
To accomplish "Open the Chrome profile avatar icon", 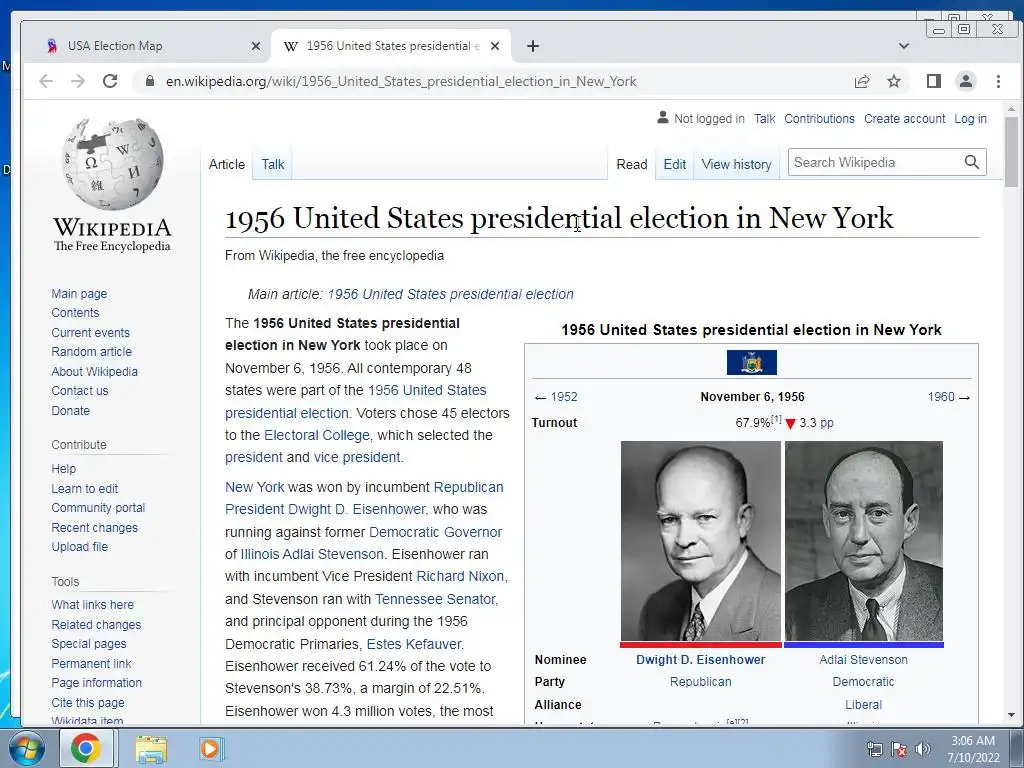I will [966, 81].
